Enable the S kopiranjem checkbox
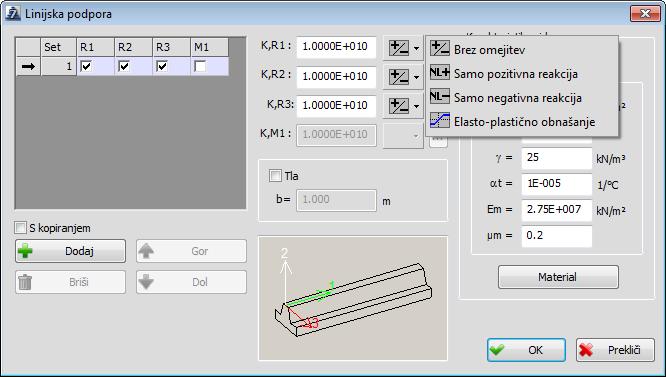Screen dimensions: 666x377 pos(20,228)
